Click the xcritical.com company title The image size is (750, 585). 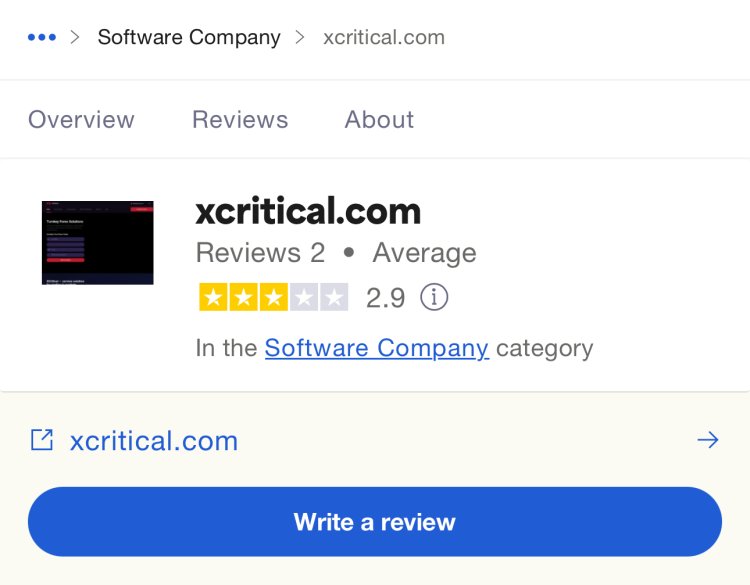[308, 211]
